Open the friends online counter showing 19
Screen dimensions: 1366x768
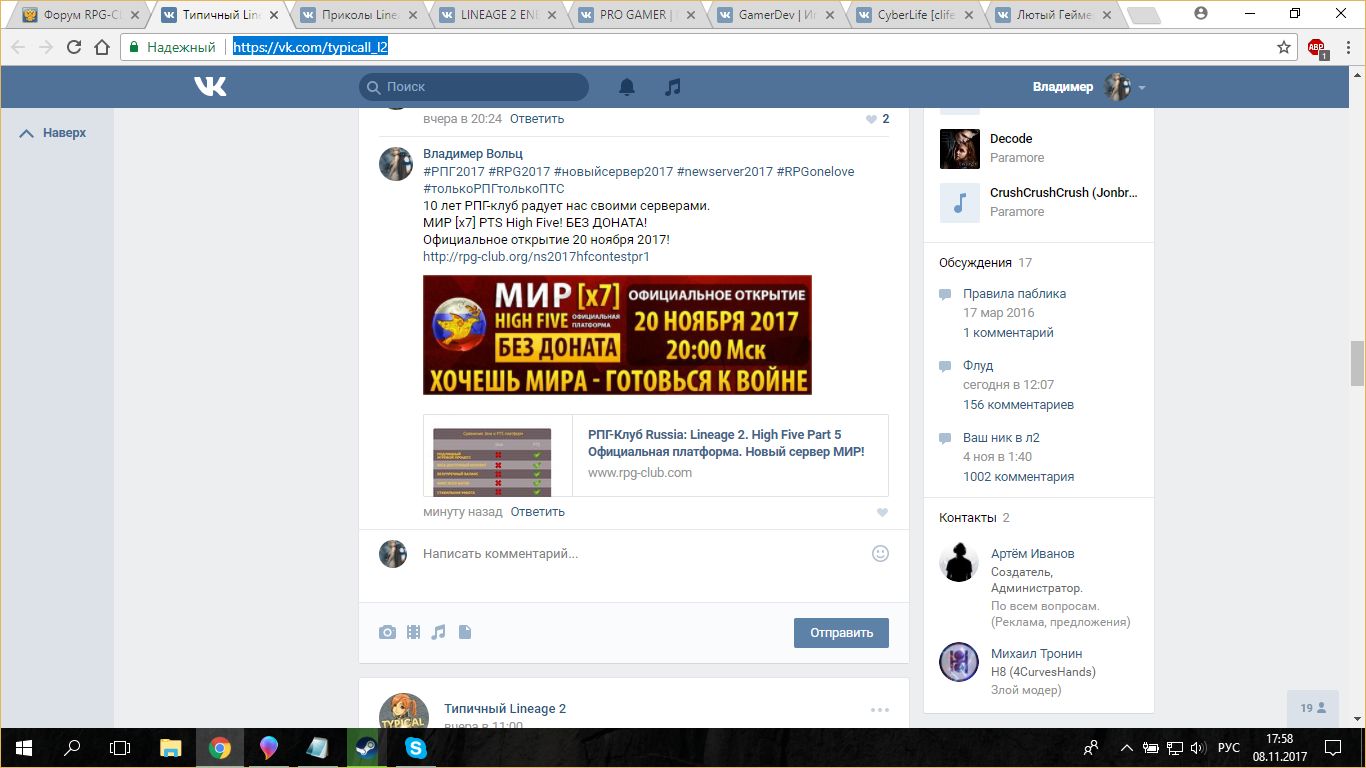tap(1313, 708)
